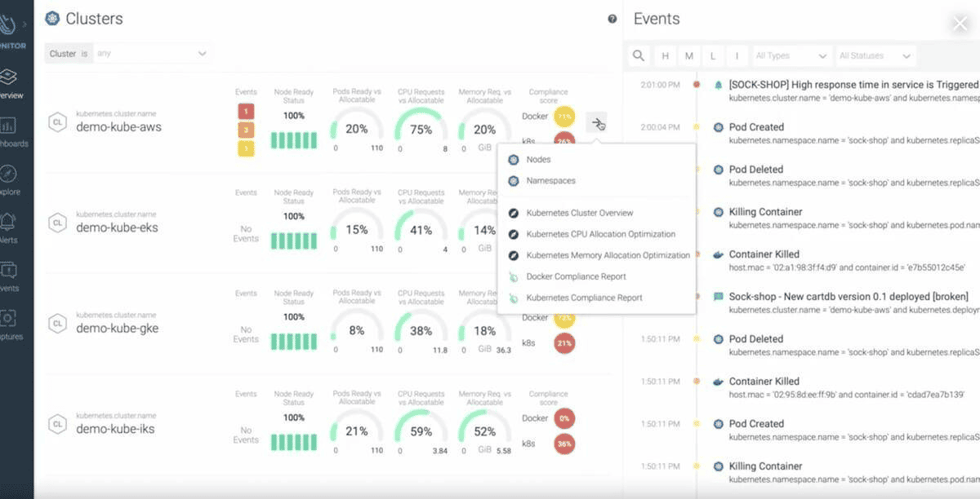The image size is (980, 499).
Task: Click the CL hexagon icon for demo-kube-gke
Action: pyautogui.click(x=58, y=324)
